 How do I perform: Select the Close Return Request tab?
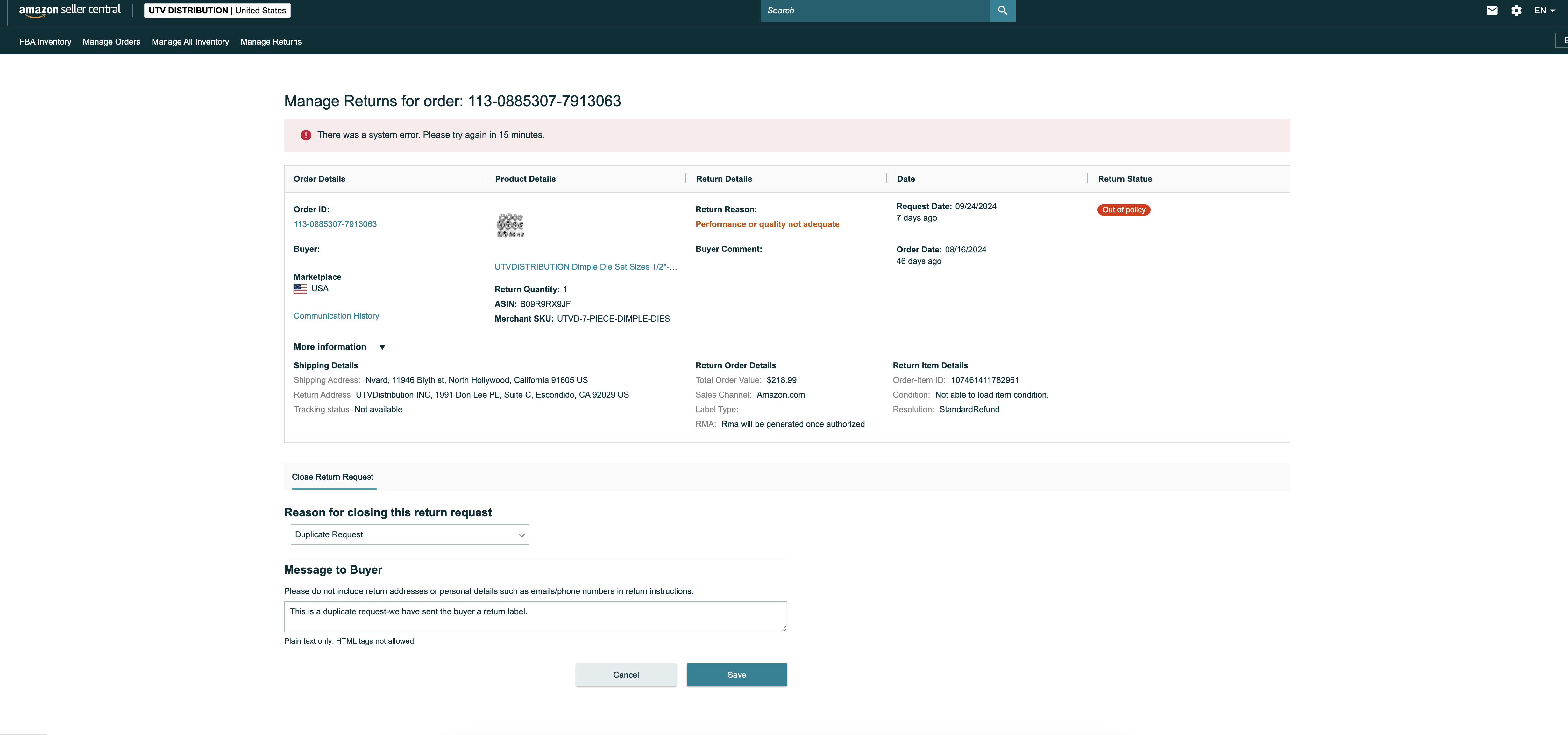[x=332, y=477]
